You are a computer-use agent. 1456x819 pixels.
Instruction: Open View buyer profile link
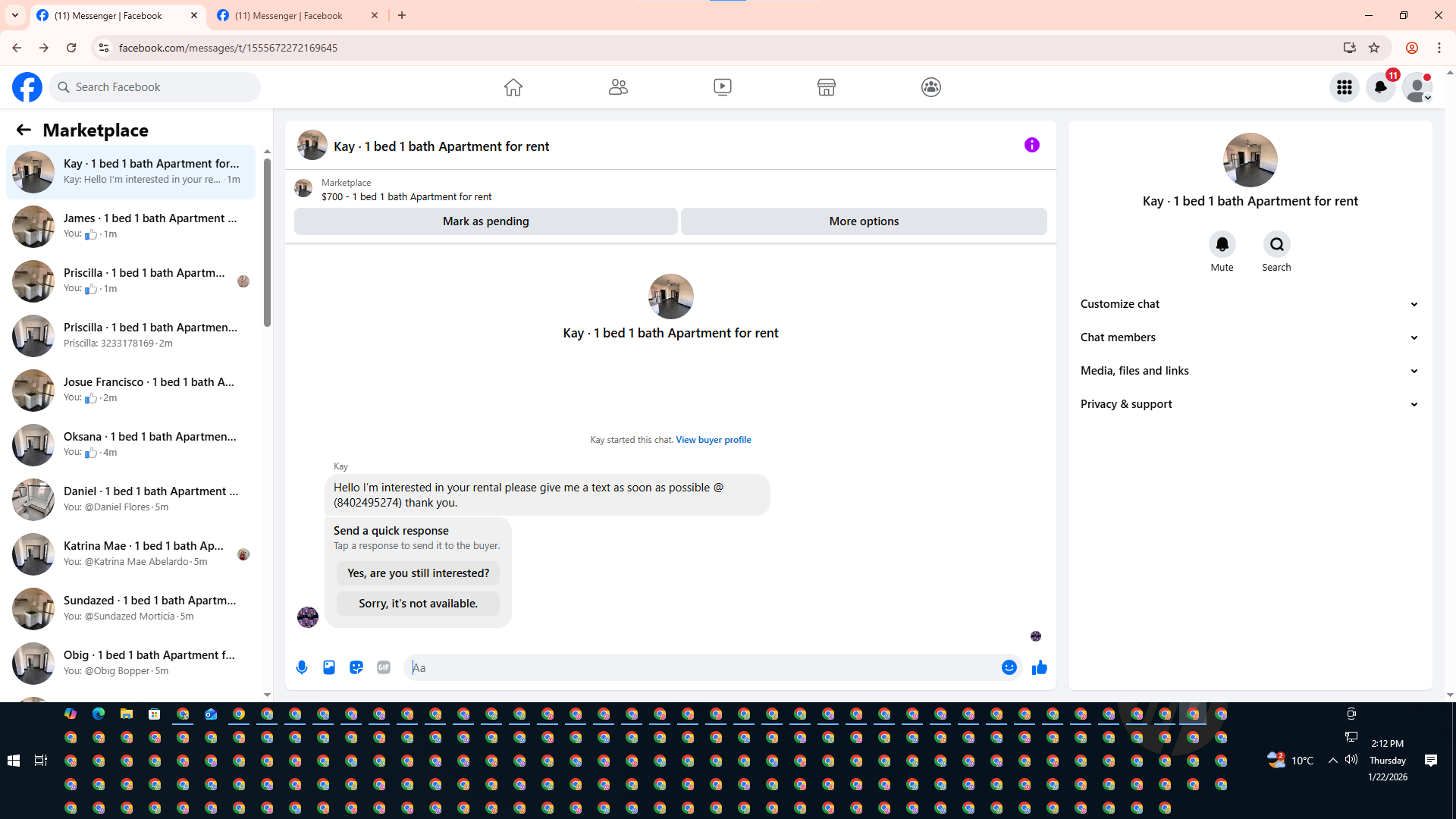tap(714, 440)
